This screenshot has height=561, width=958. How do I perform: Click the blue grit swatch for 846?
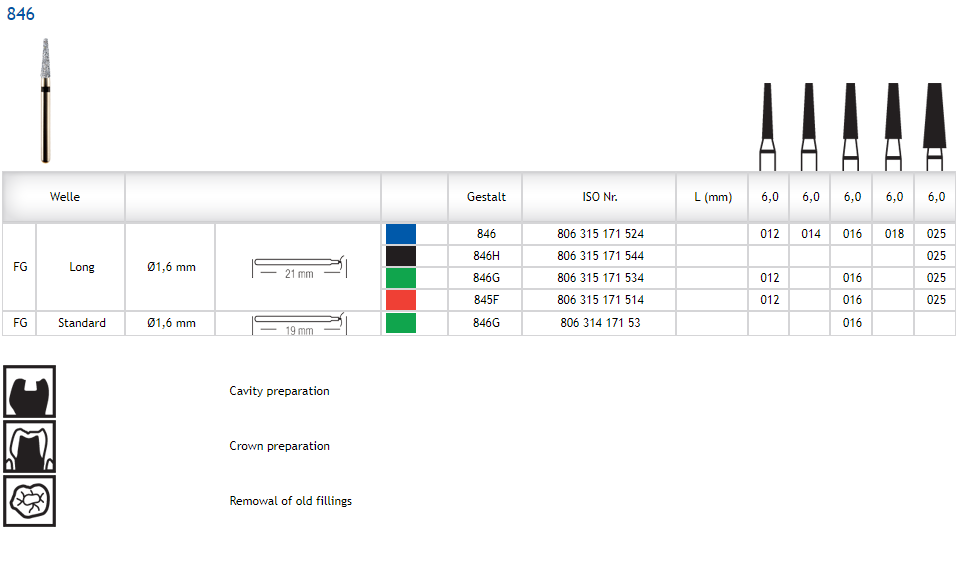[400, 234]
